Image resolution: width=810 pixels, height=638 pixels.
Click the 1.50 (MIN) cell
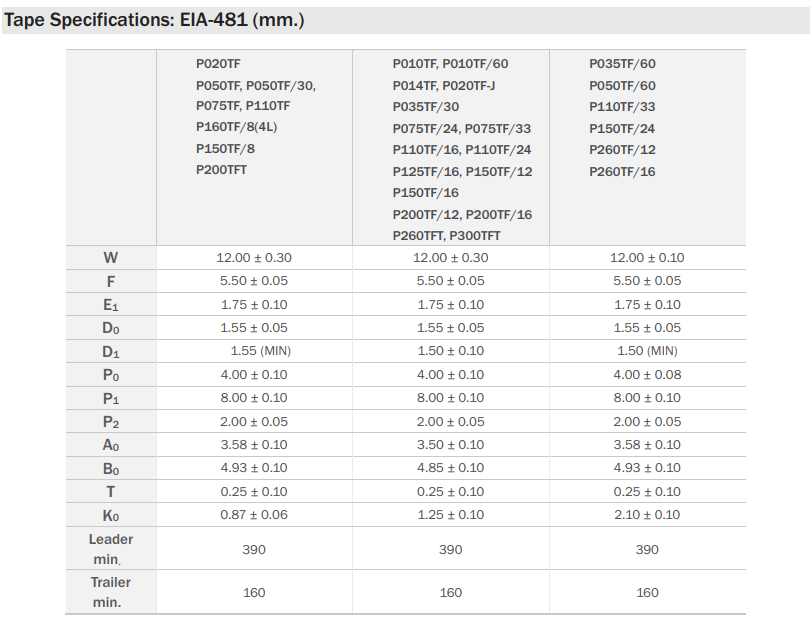click(647, 351)
